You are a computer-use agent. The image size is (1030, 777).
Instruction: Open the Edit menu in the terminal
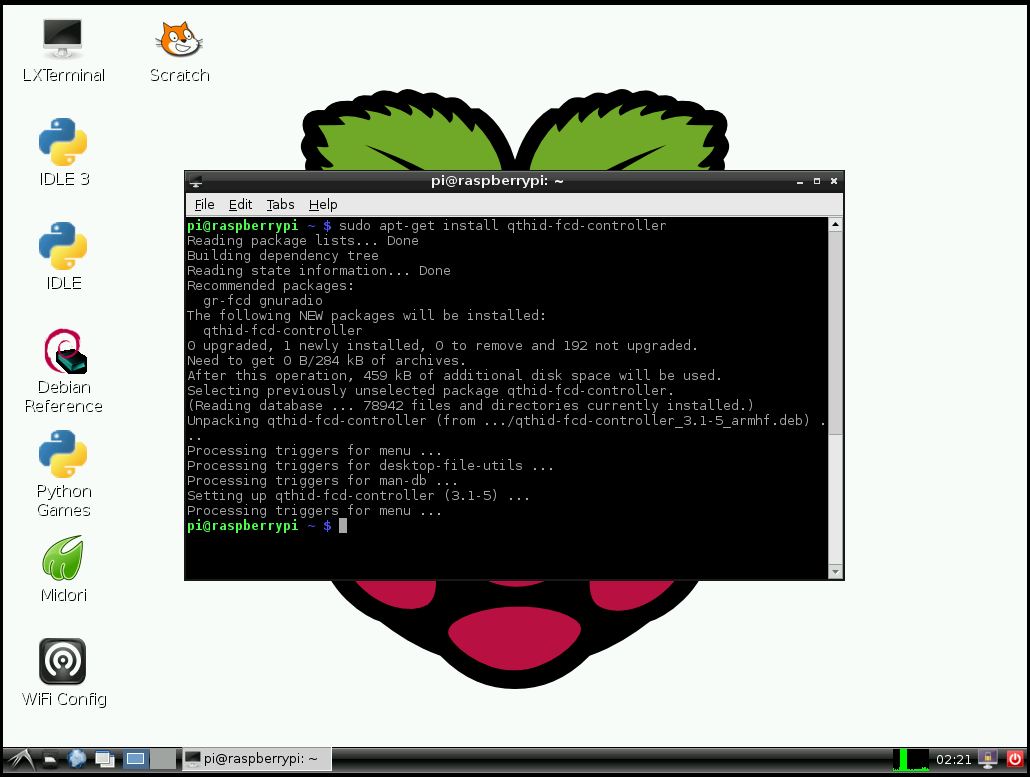(240, 204)
